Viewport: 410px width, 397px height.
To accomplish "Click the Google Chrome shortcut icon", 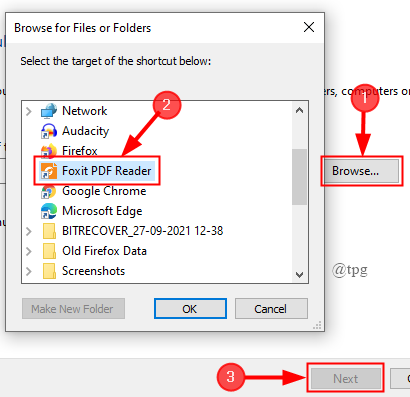I will (49, 191).
